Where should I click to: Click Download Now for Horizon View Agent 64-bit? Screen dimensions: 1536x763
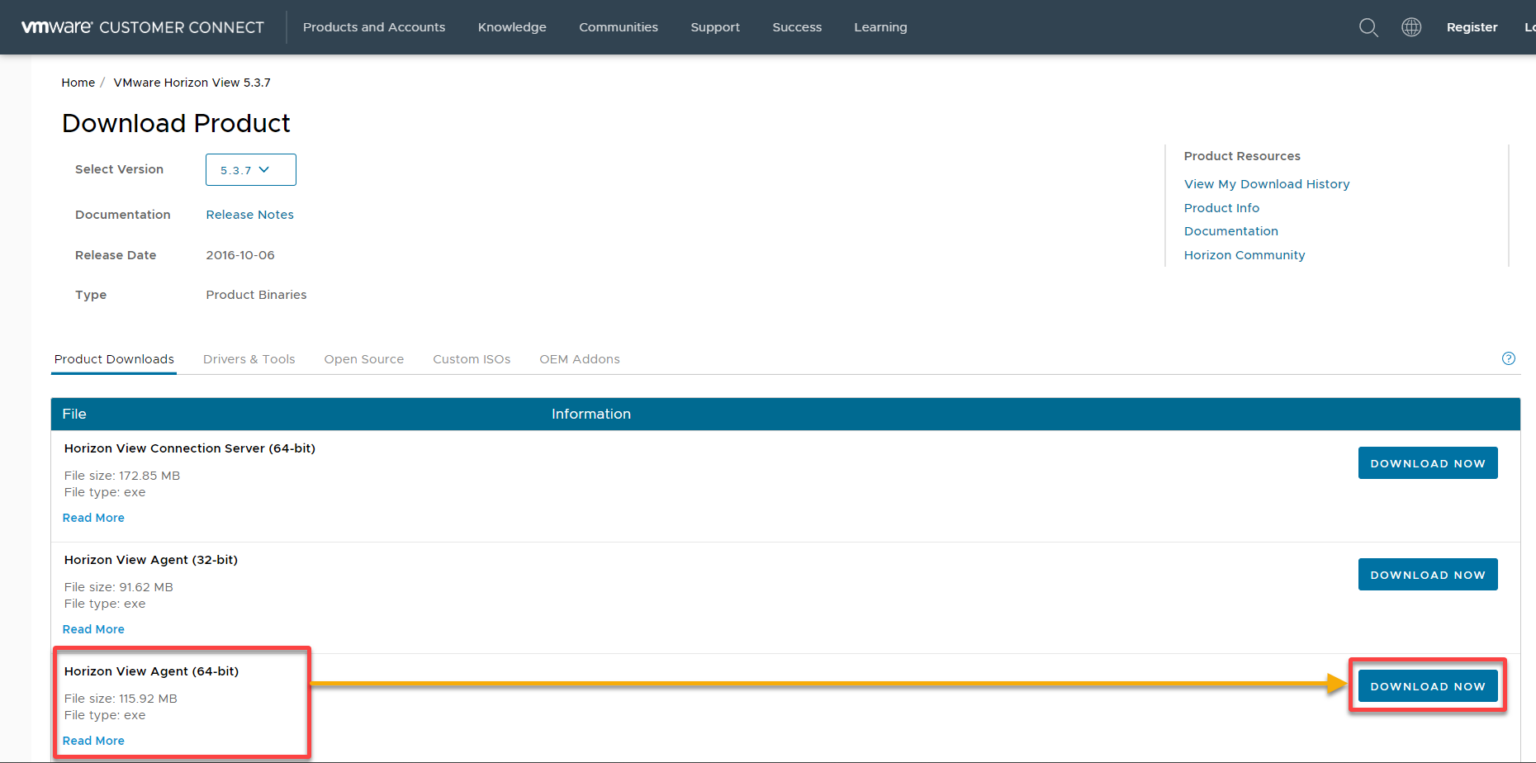(1427, 685)
